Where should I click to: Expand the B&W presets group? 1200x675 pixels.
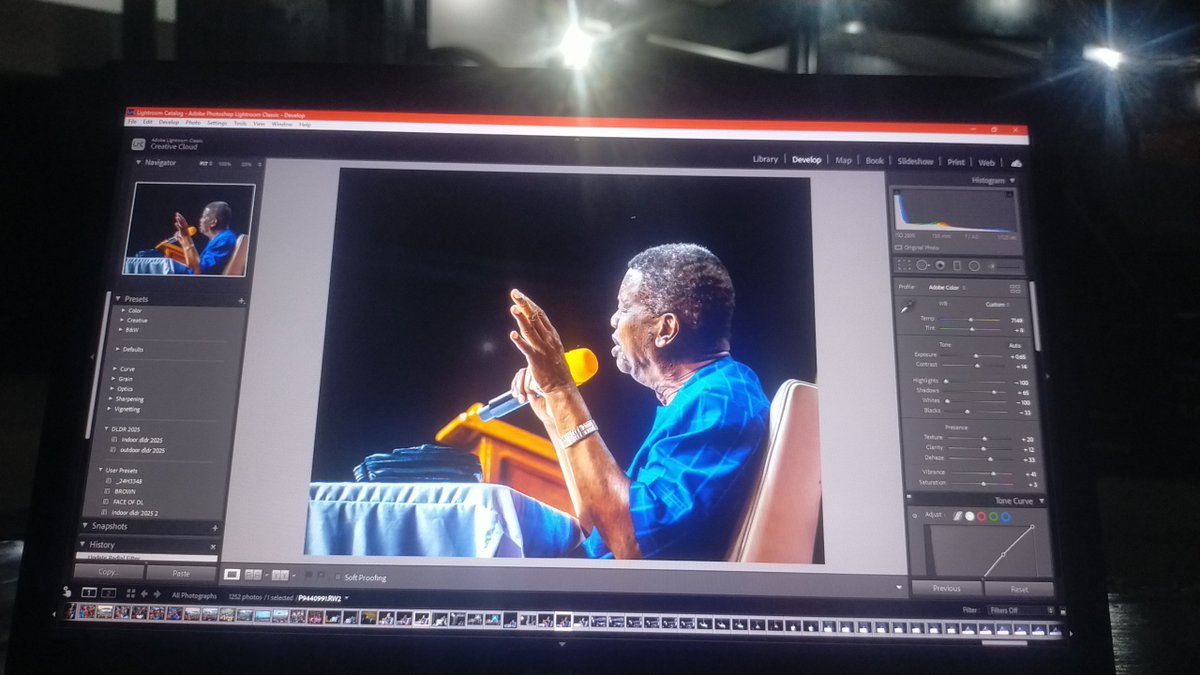click(122, 330)
